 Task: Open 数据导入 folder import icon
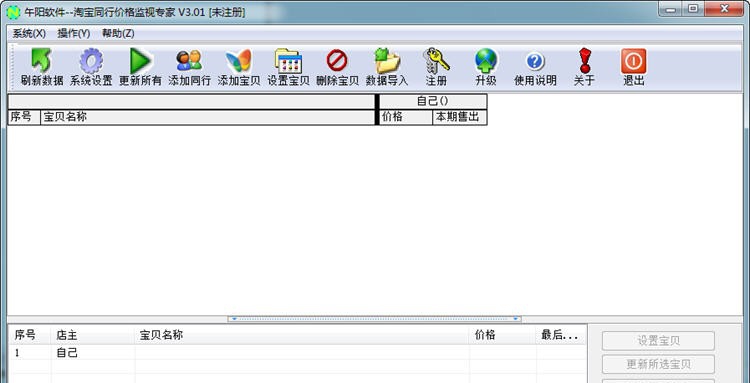click(386, 61)
